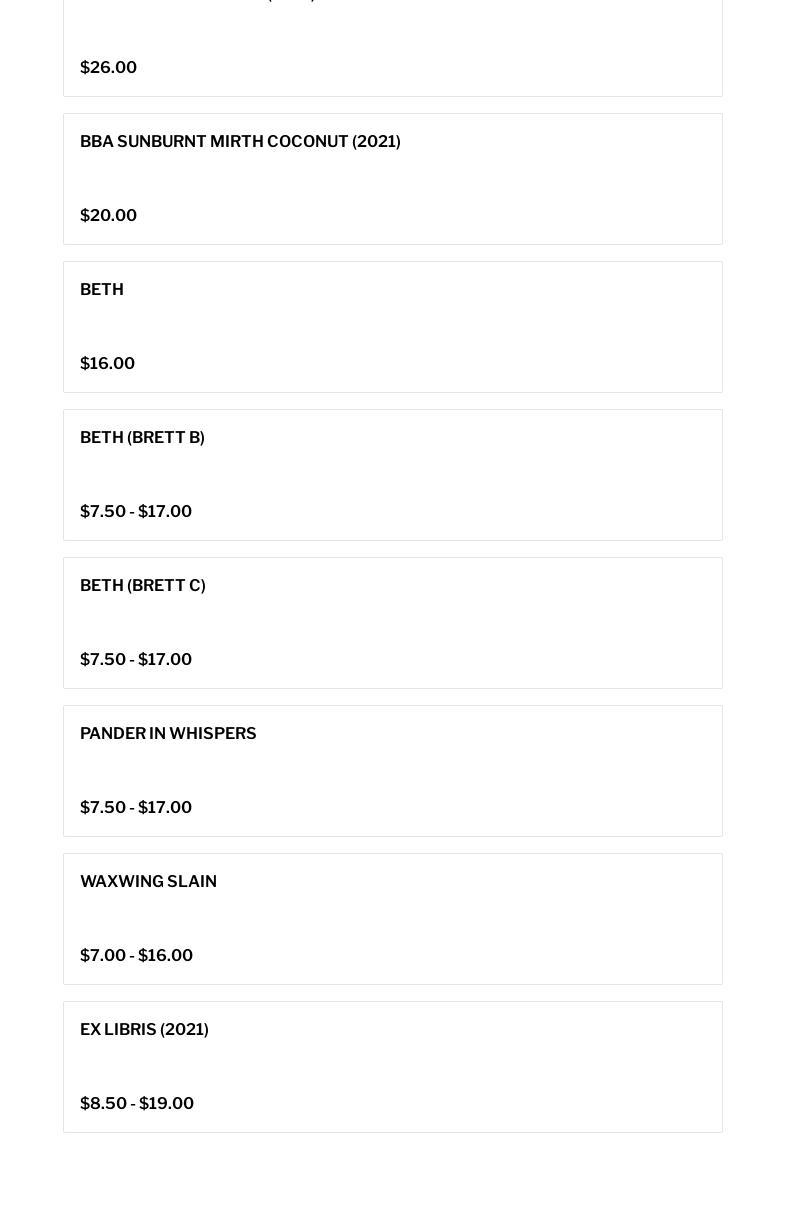Click the price range under BETH (BRETT B)

coord(136,512)
